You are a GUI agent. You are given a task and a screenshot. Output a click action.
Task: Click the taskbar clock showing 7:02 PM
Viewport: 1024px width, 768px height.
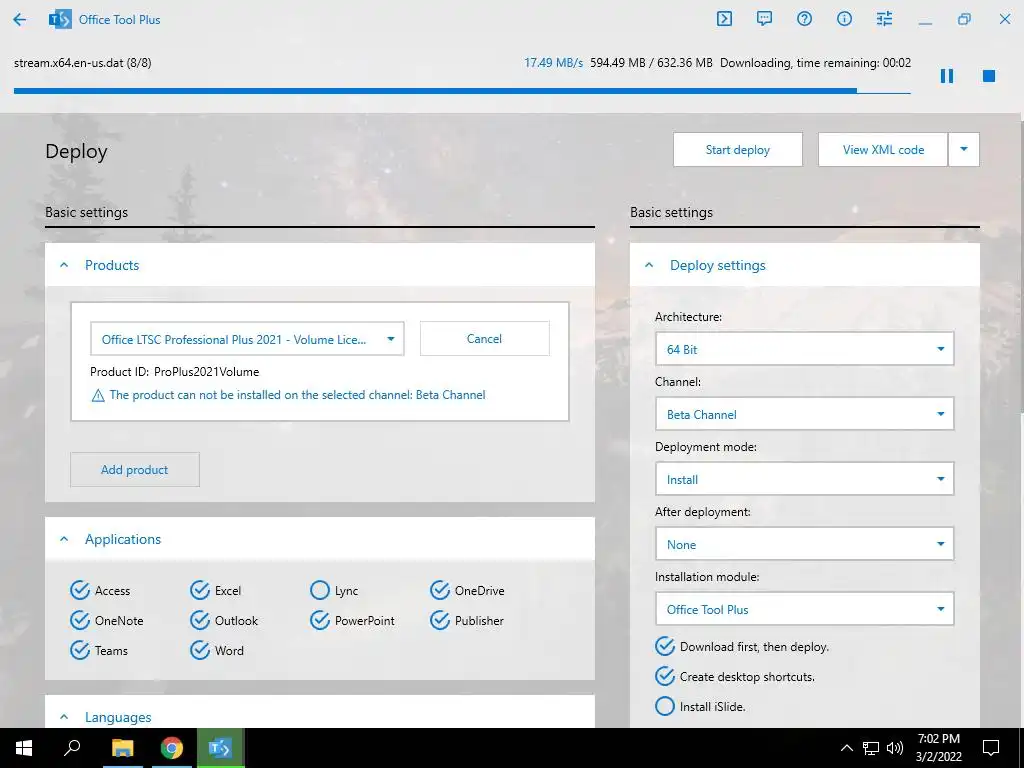click(938, 748)
